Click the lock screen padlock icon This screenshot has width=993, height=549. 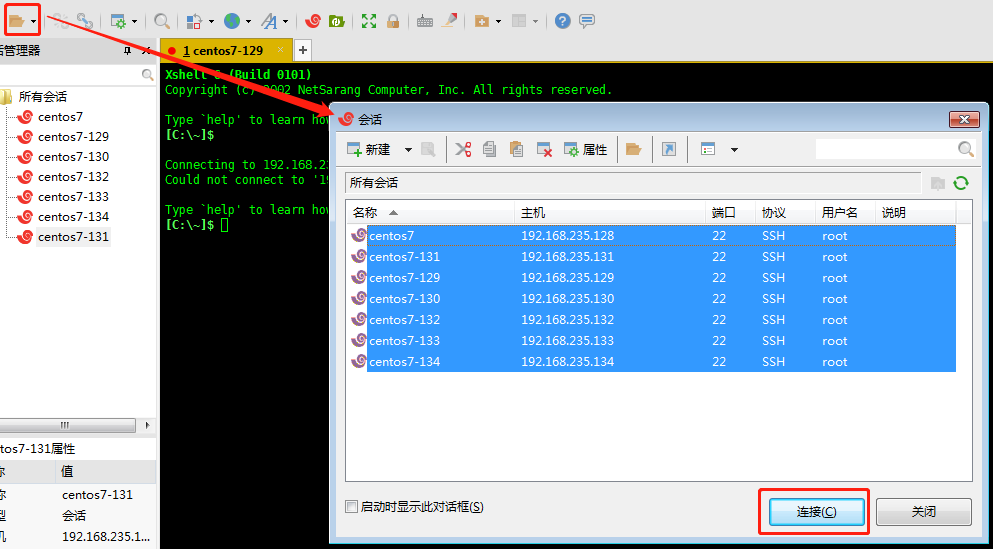pyautogui.click(x=393, y=21)
